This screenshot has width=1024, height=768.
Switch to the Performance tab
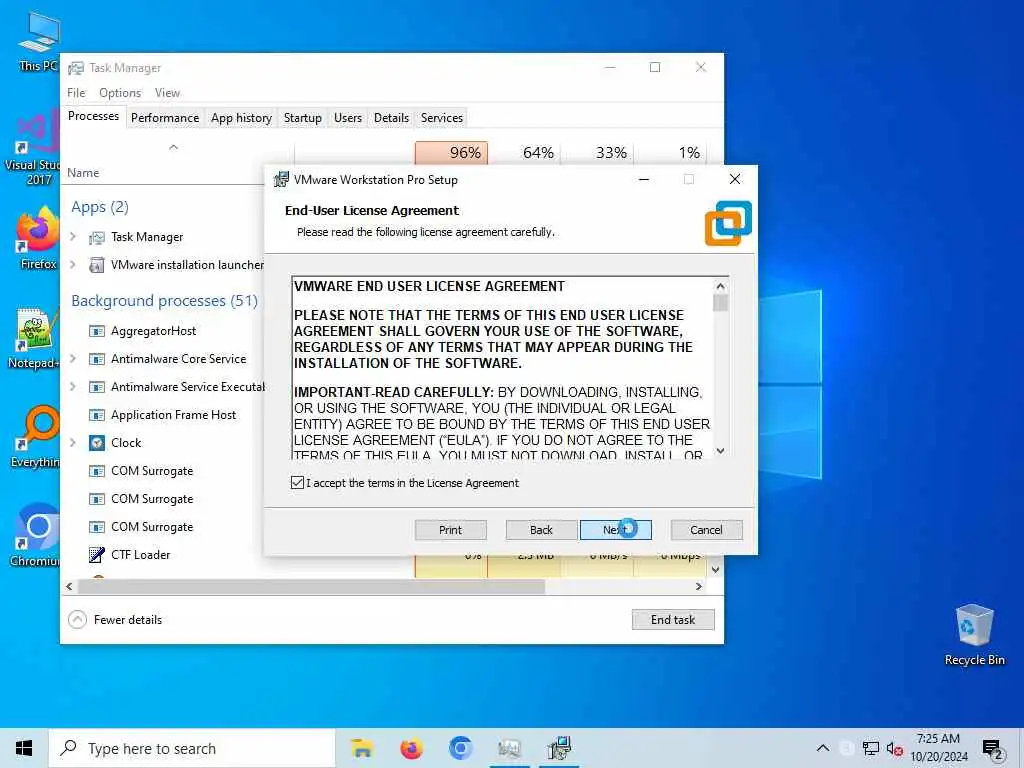[165, 118]
